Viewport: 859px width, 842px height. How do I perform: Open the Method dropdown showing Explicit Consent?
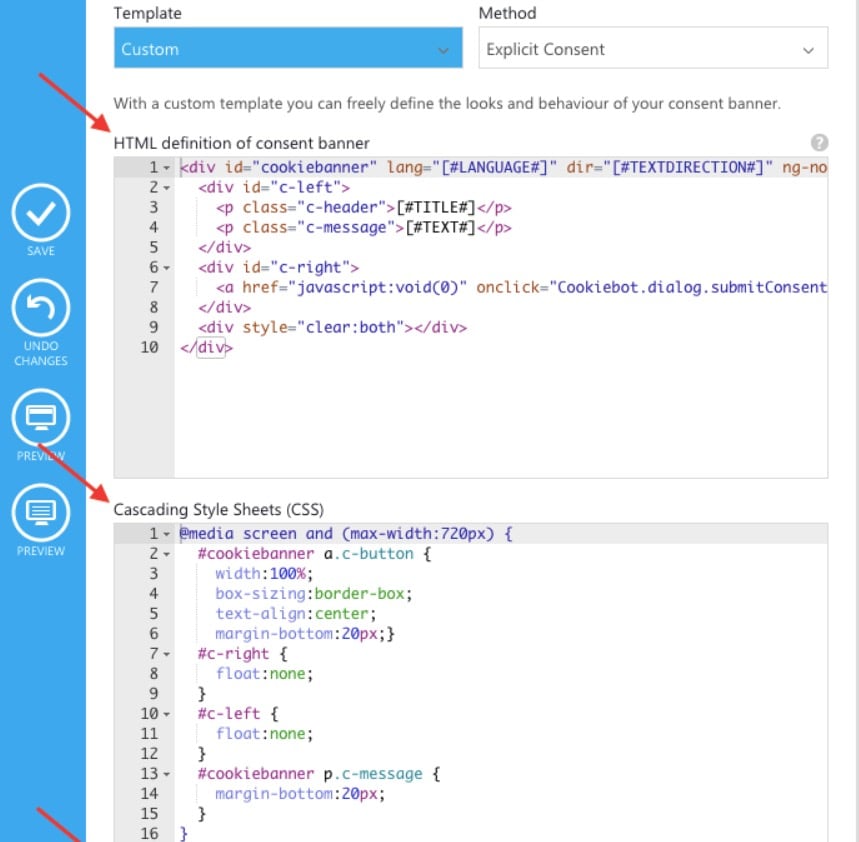653,48
